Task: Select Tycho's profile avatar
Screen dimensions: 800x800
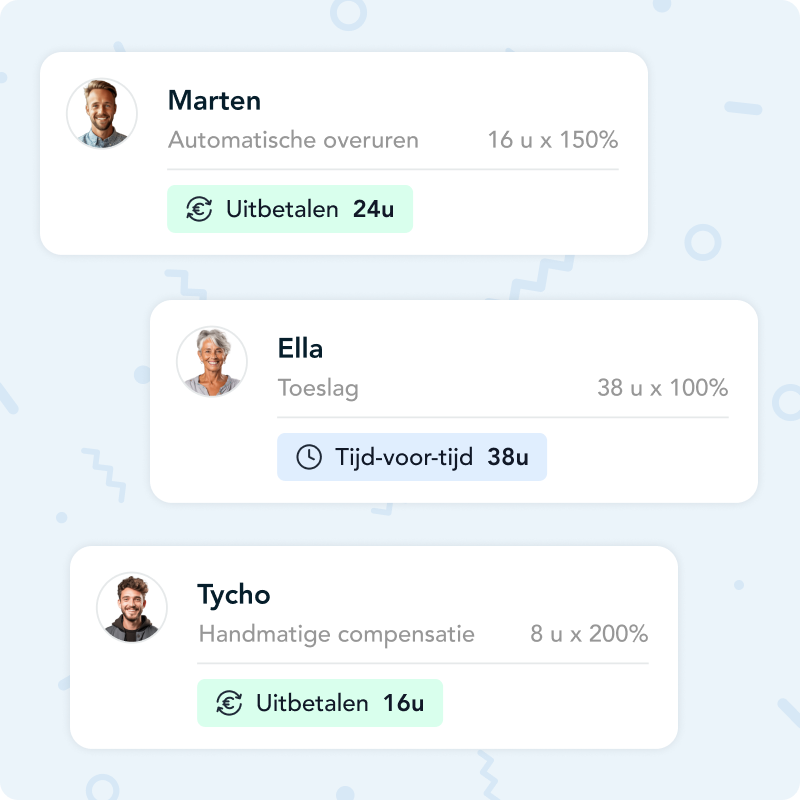Action: (130, 608)
